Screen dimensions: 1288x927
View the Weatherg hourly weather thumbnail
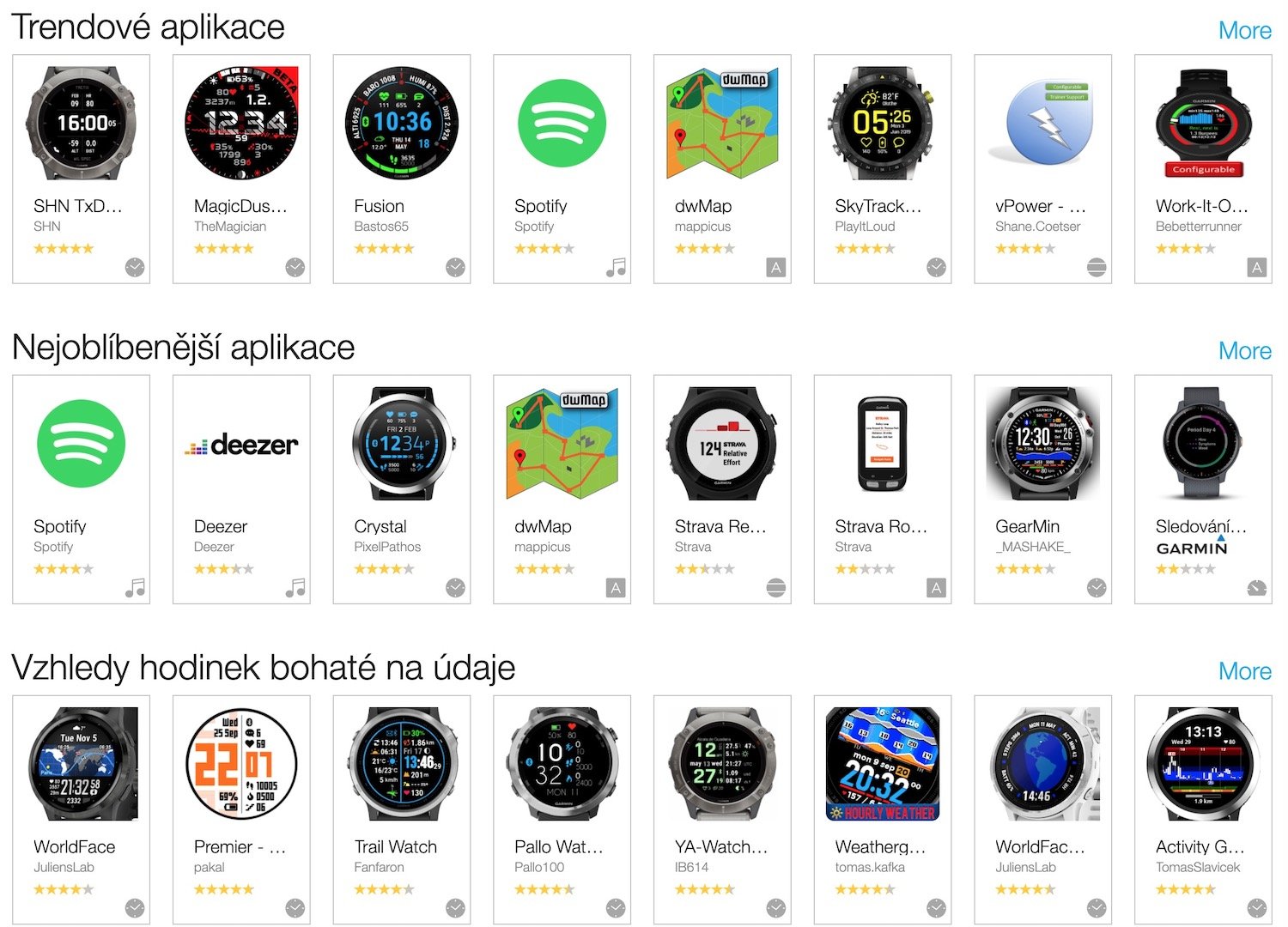pos(883,764)
